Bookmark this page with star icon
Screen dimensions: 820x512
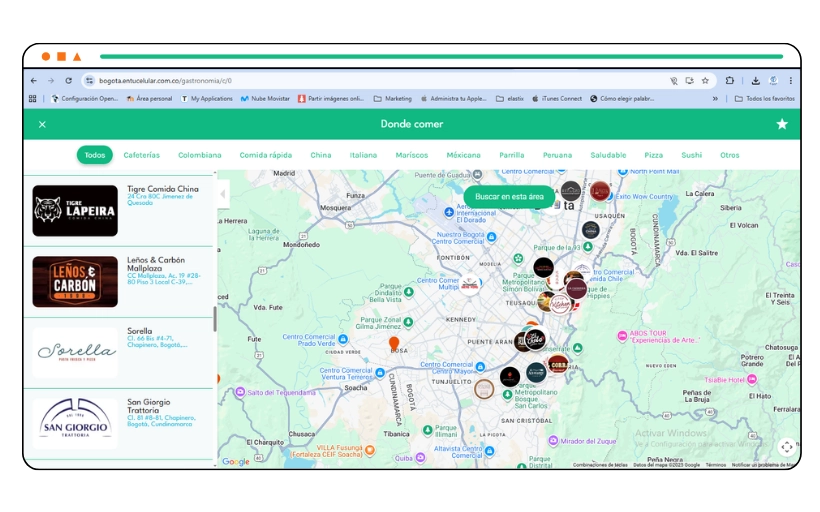point(705,81)
